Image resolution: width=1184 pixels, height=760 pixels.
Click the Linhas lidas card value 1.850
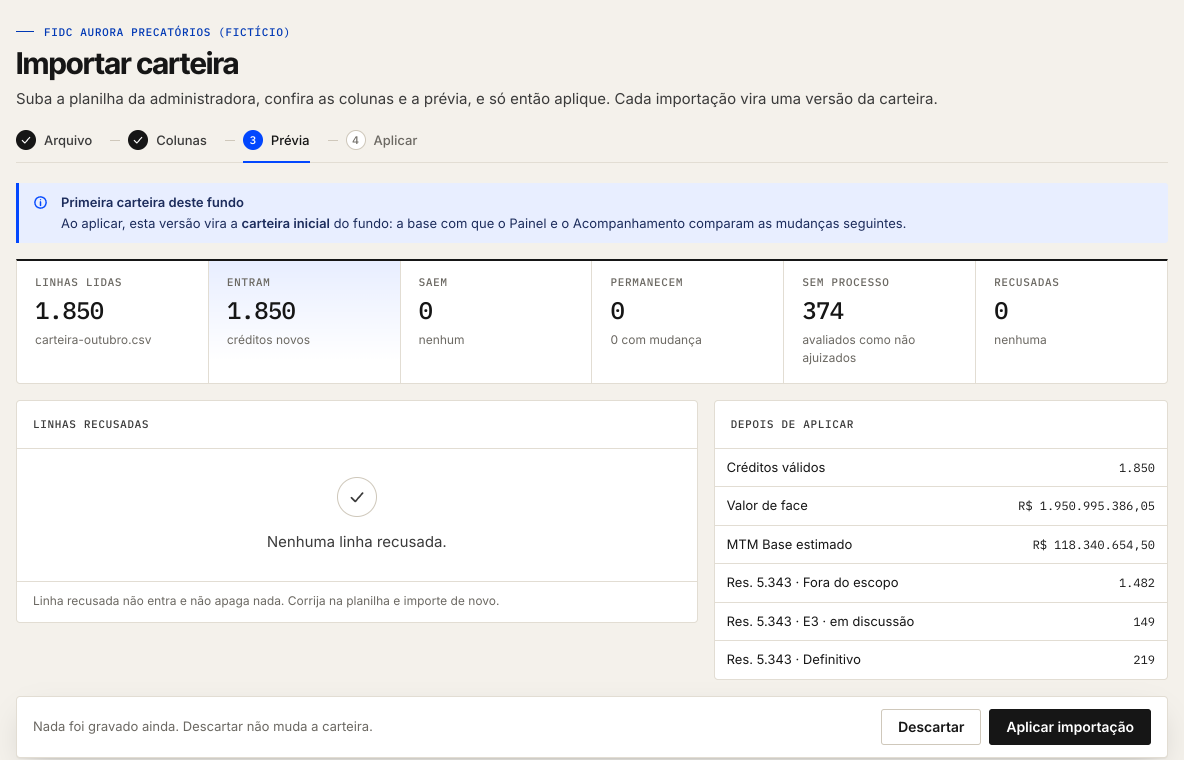[x=69, y=311]
